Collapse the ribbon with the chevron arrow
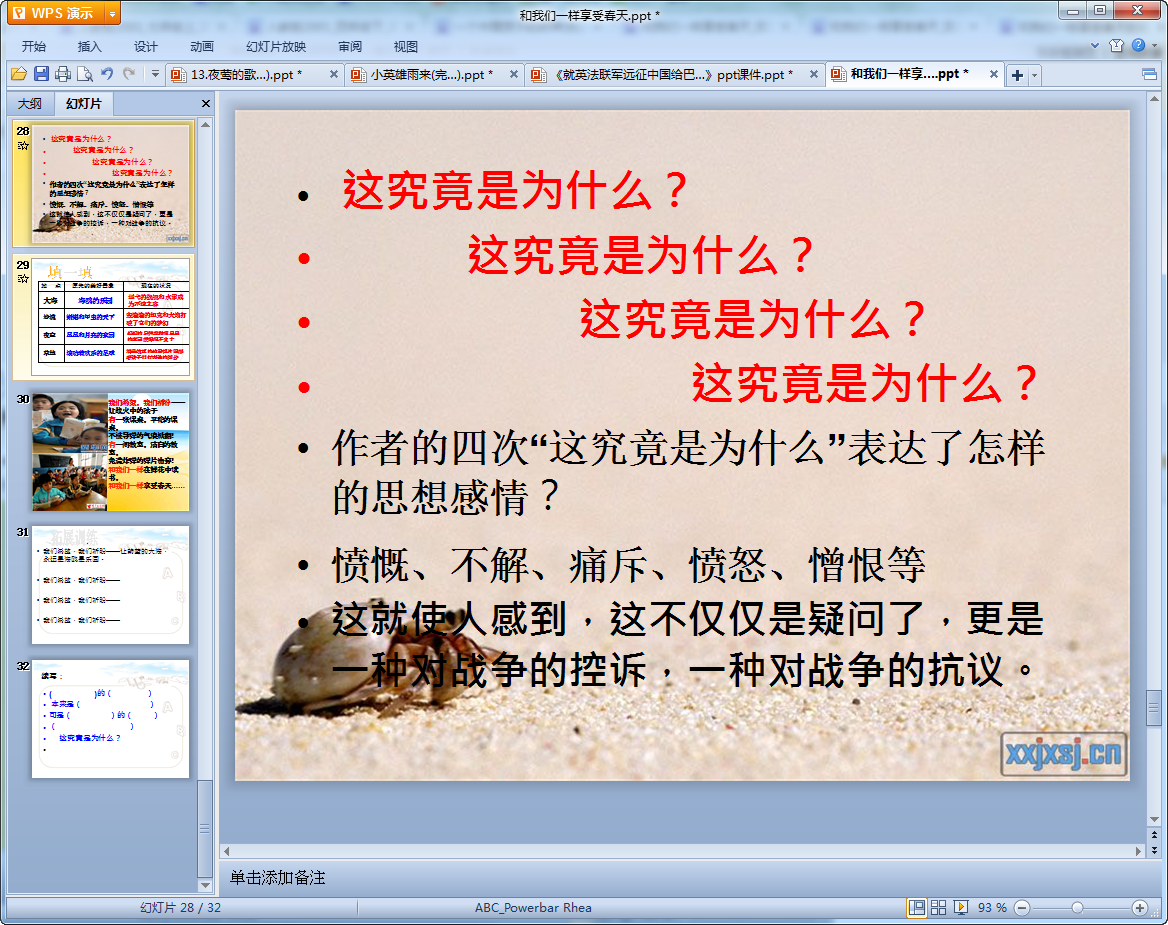The image size is (1168, 925). 1093,46
